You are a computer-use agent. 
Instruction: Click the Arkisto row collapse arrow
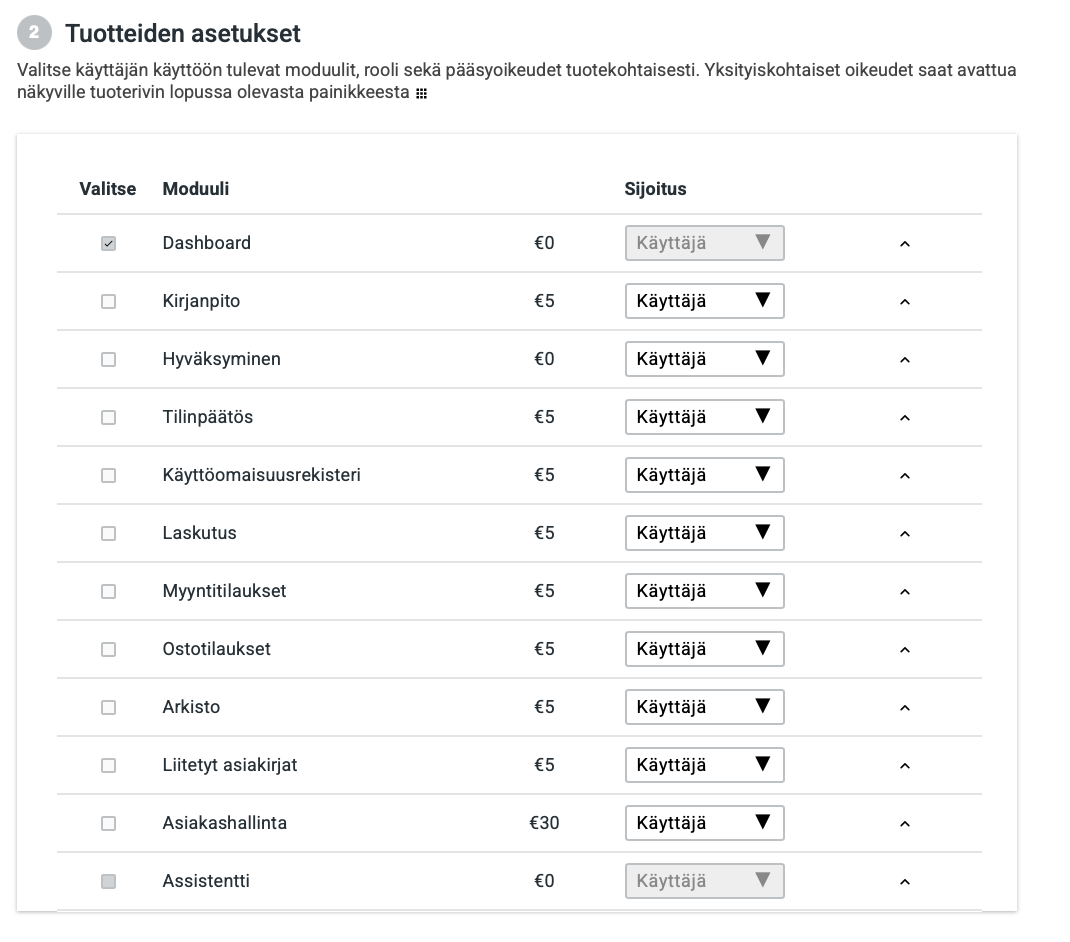tap(904, 707)
